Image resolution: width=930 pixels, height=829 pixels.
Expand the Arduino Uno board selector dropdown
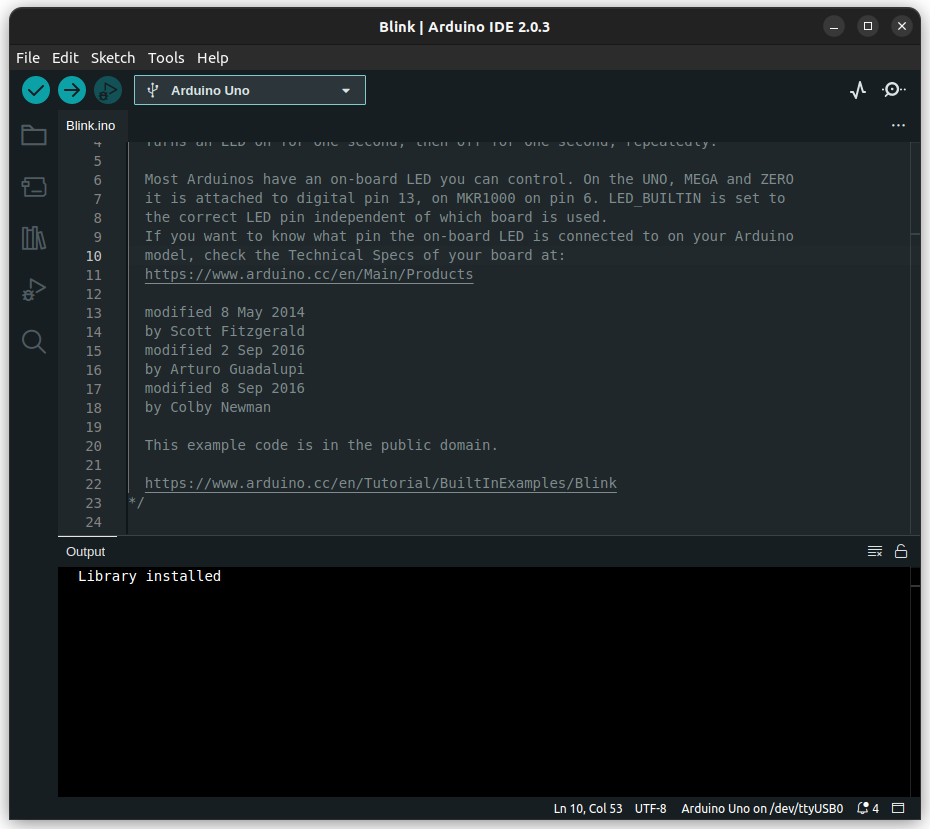tap(250, 90)
